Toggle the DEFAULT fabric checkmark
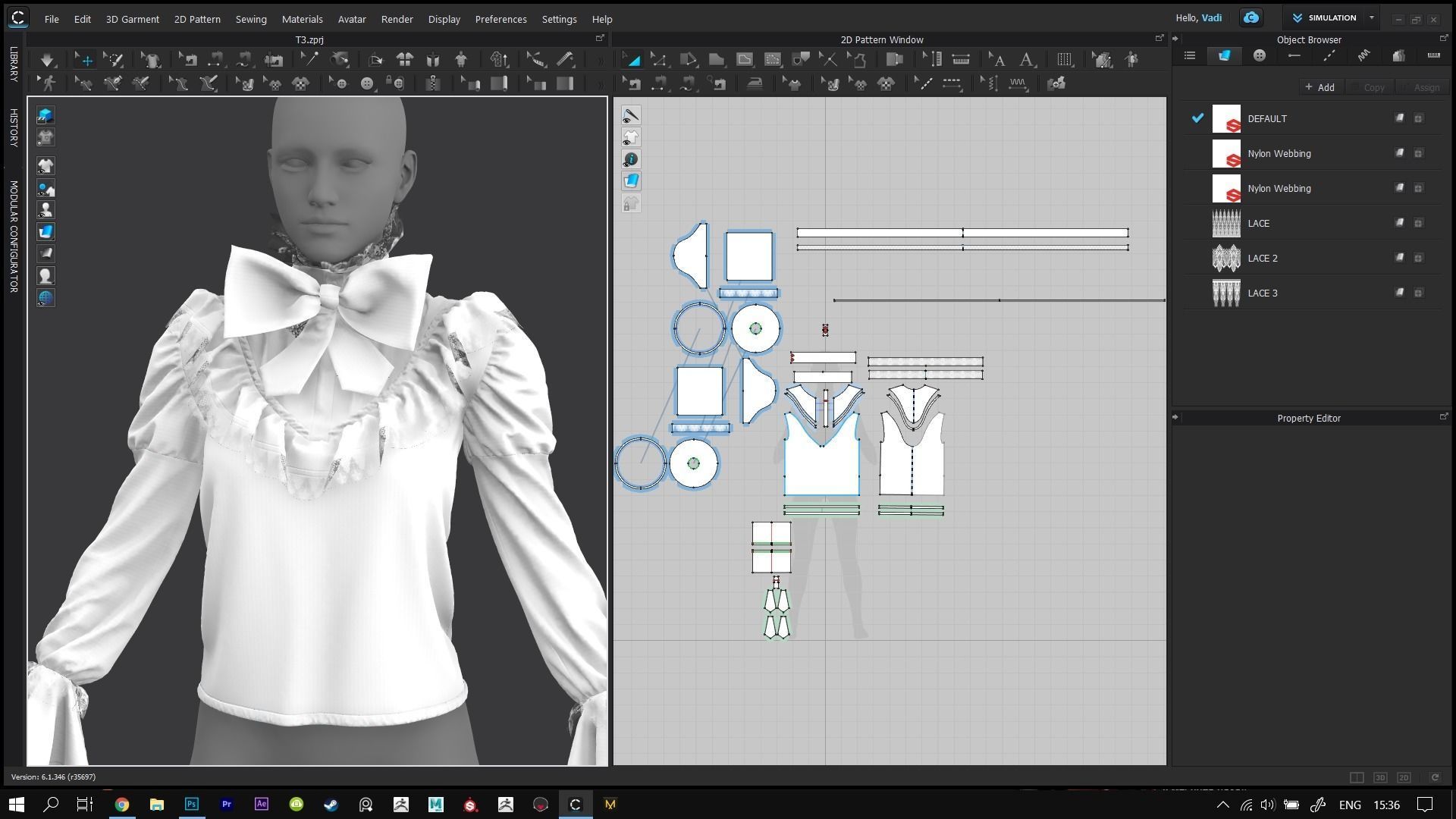The height and width of the screenshot is (819, 1456). point(1197,118)
